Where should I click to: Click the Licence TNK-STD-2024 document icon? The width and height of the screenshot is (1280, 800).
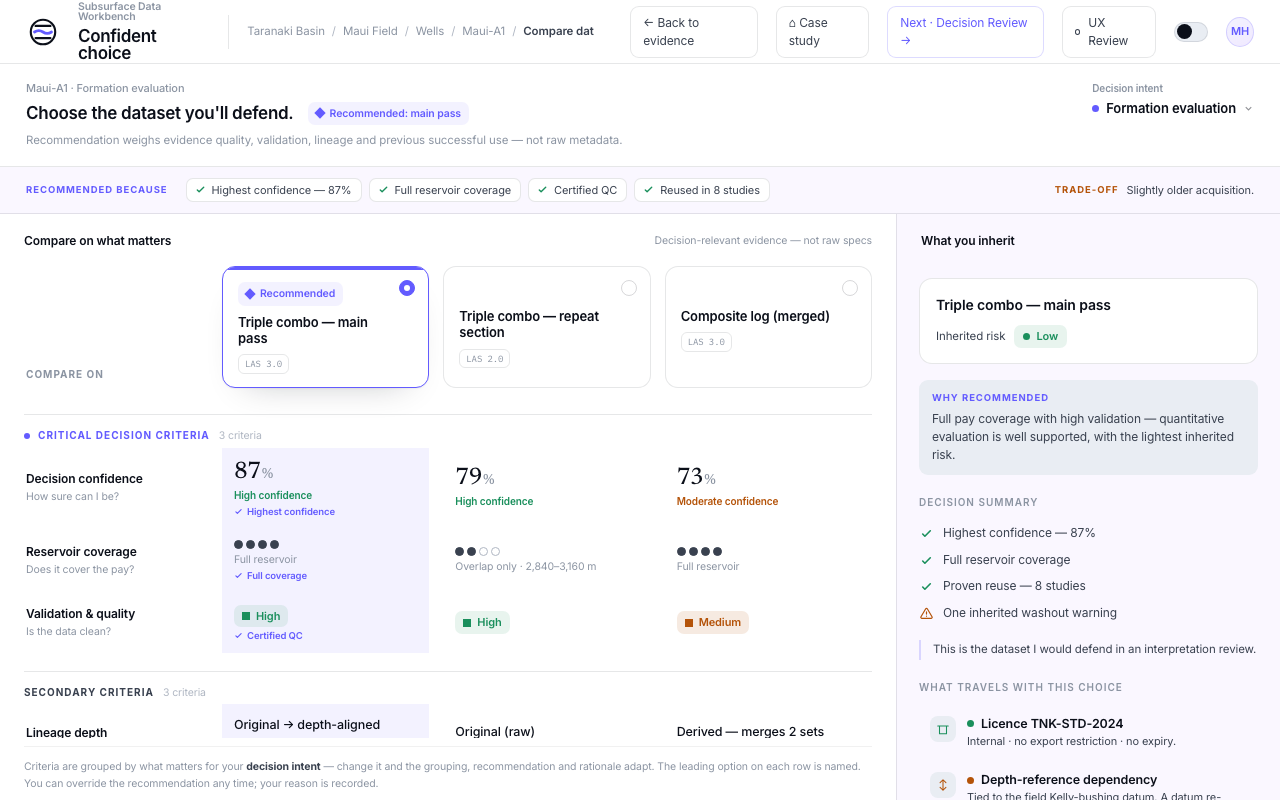942,729
